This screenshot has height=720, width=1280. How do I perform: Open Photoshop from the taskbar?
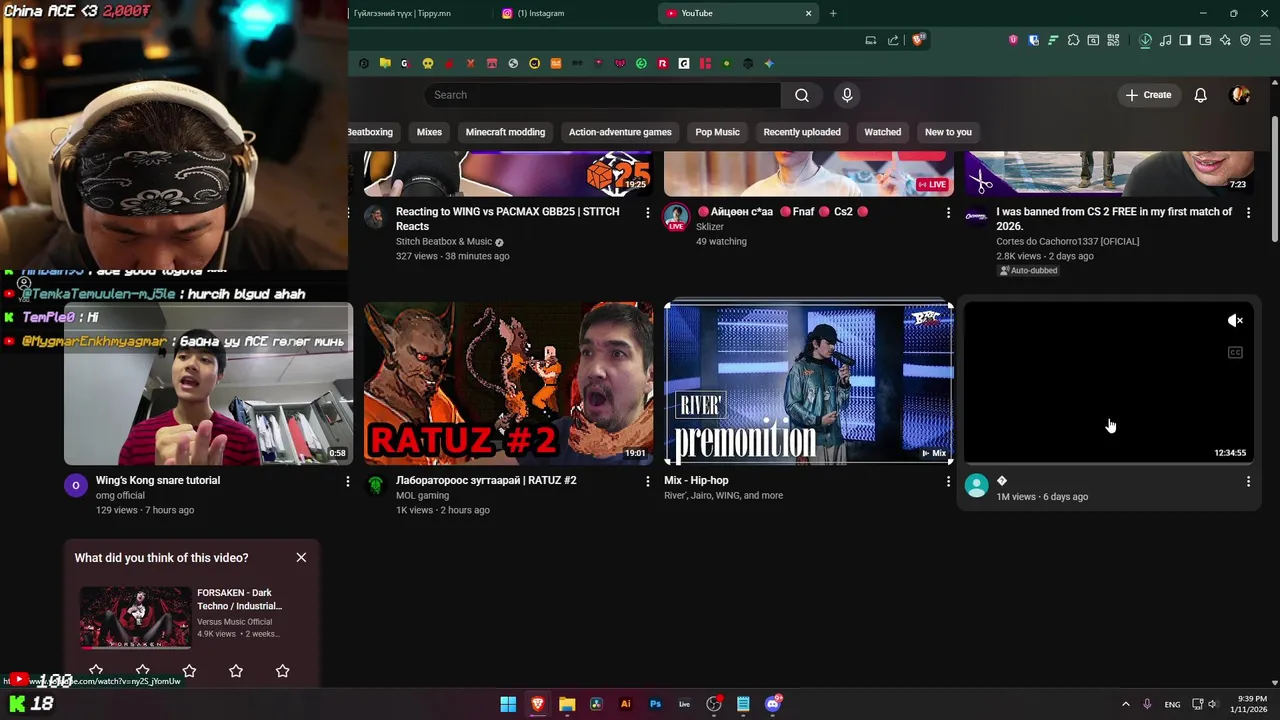[x=655, y=704]
